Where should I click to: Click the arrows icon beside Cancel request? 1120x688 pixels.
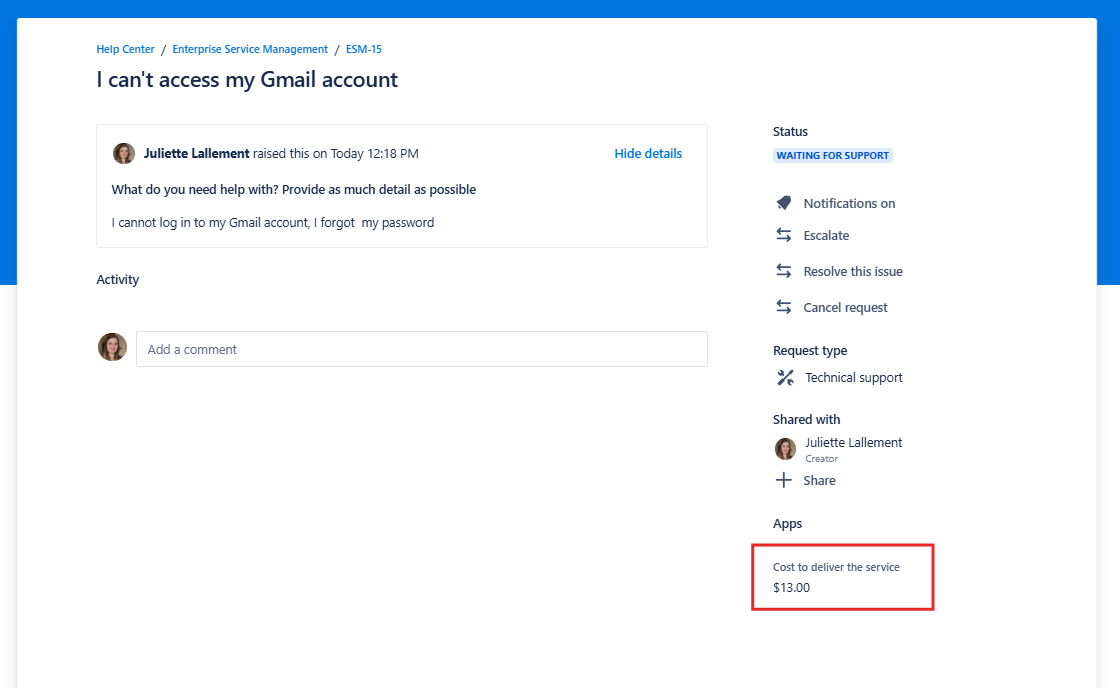784,307
